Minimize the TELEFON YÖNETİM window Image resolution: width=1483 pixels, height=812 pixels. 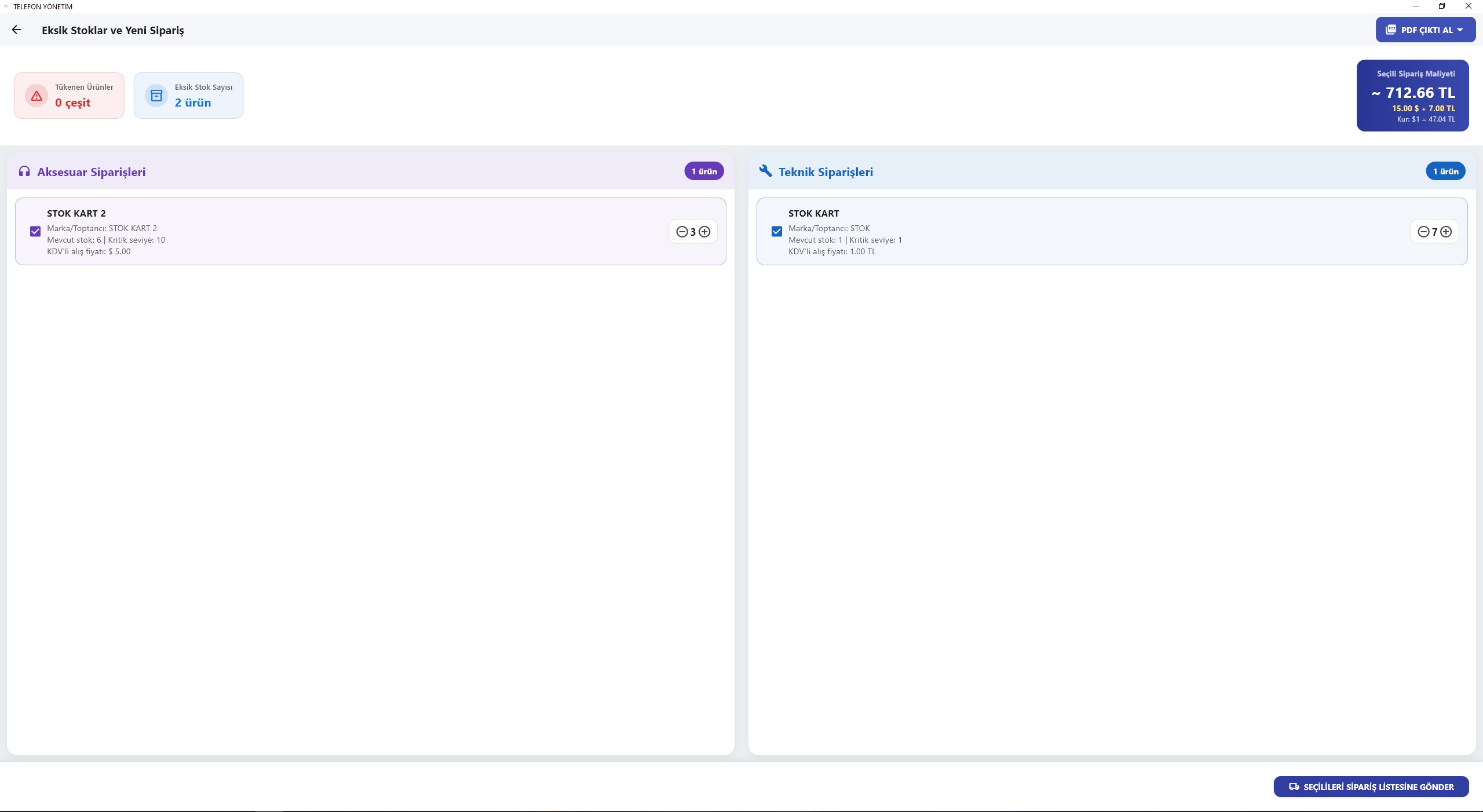tap(1416, 6)
